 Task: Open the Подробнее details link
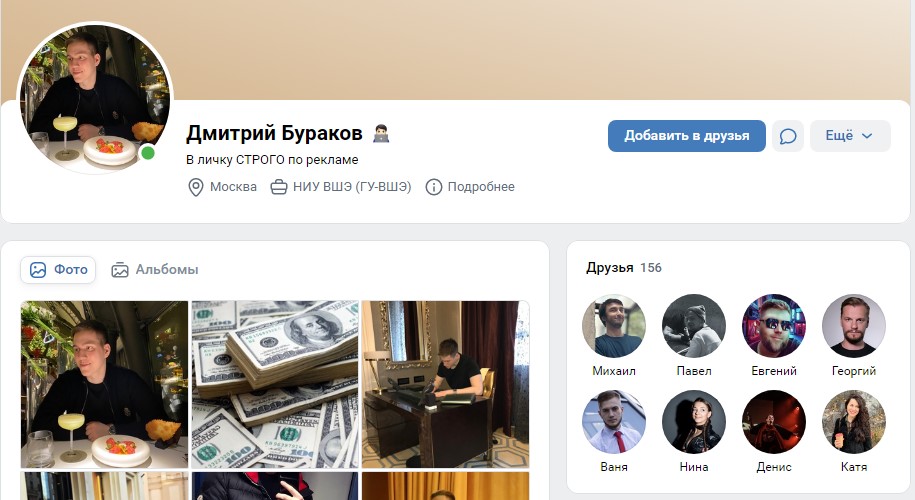point(481,187)
